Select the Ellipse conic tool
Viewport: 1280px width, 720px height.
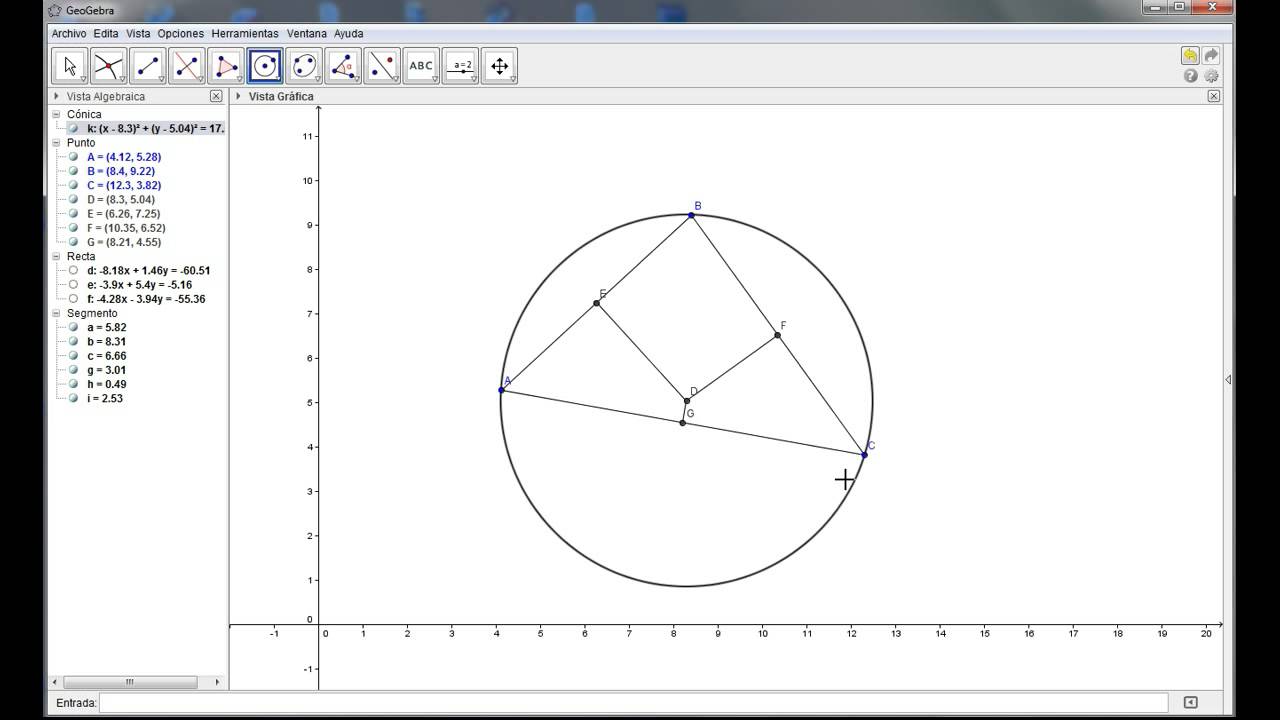[x=304, y=66]
